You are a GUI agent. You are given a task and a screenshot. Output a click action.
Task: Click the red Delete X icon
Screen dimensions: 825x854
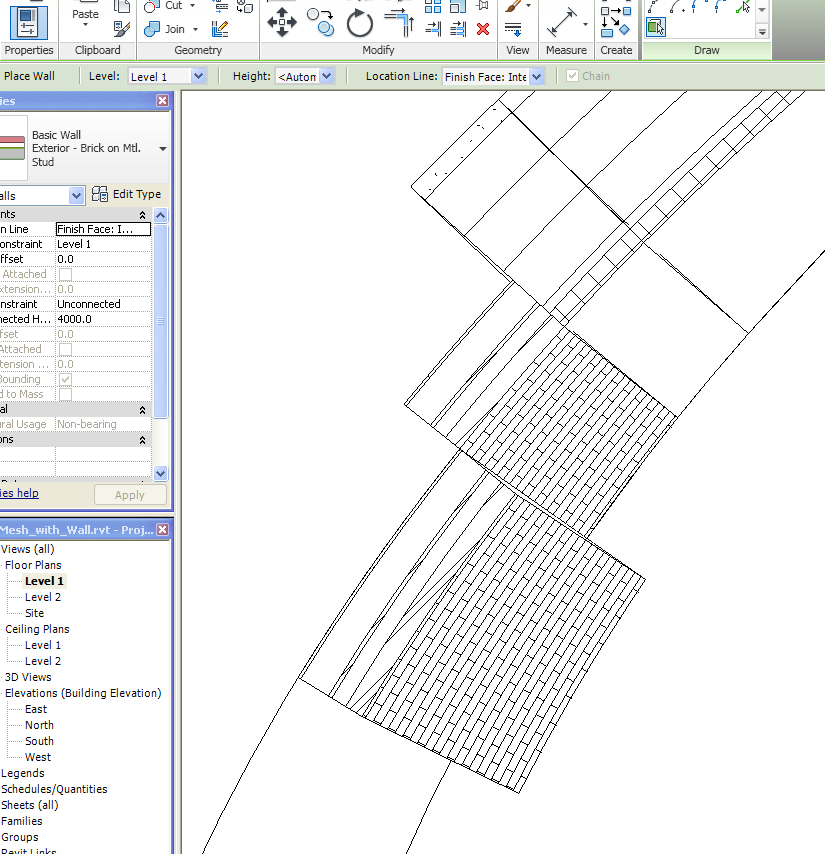[x=483, y=28]
